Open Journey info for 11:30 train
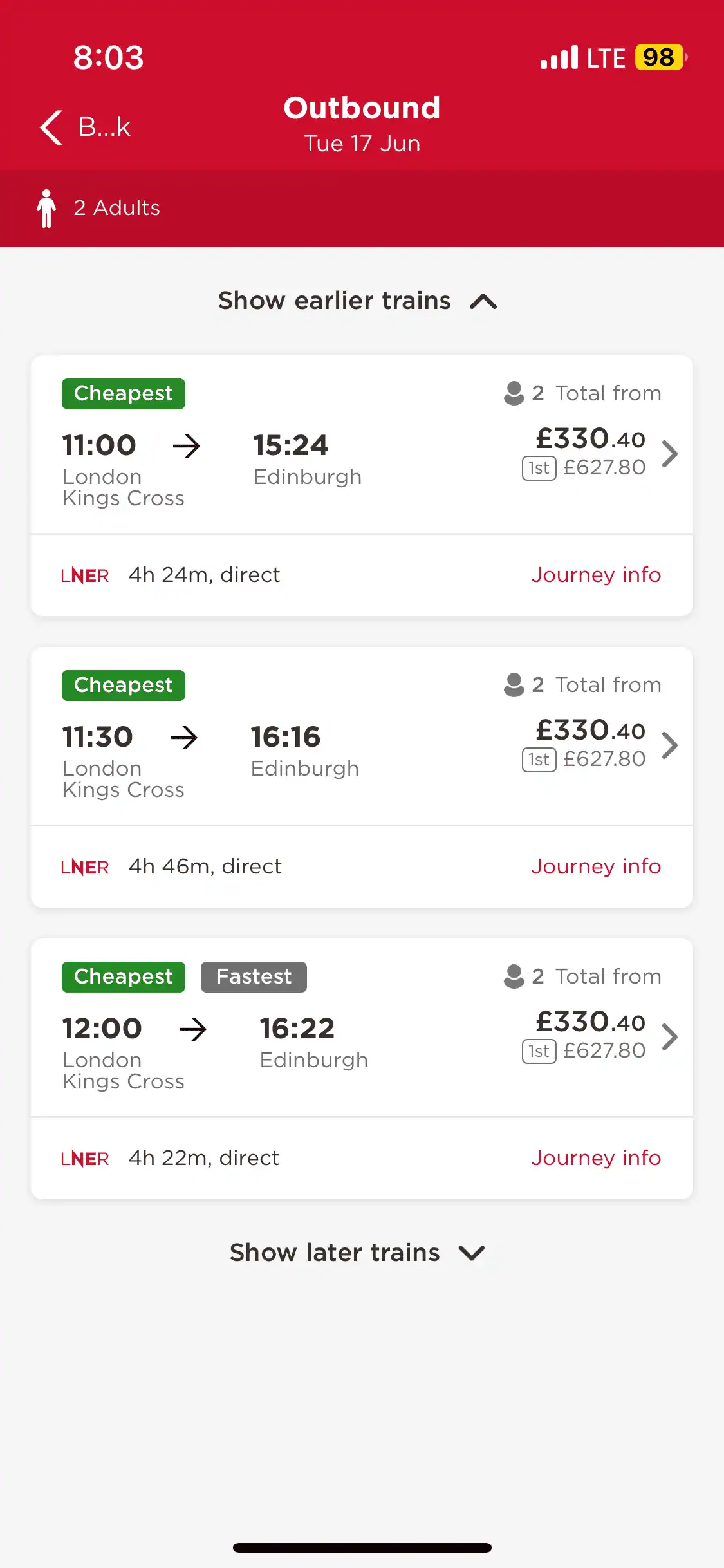Screen dimensions: 724x1568 pyautogui.click(x=596, y=866)
